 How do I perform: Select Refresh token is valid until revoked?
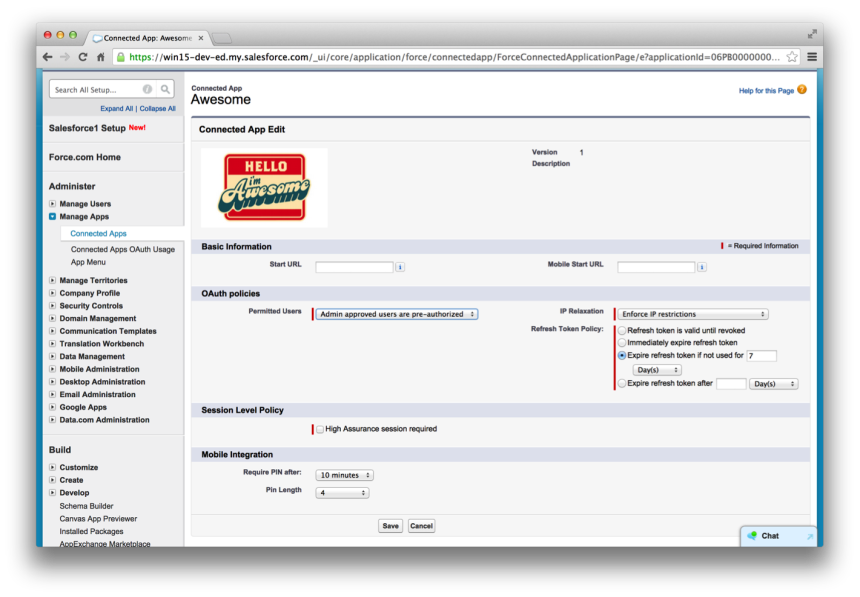point(622,330)
